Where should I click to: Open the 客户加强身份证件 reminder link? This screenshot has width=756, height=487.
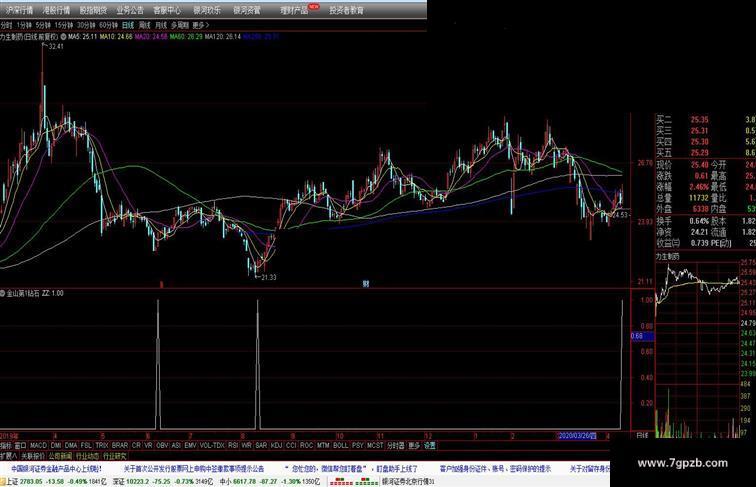click(x=495, y=469)
